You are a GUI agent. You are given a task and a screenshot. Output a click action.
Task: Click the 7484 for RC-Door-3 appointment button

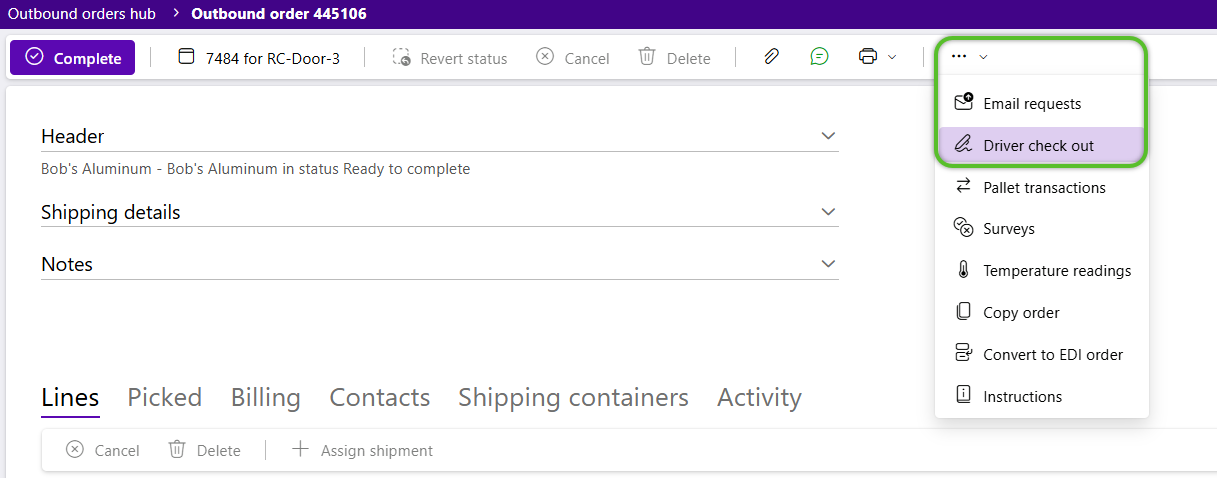point(259,58)
